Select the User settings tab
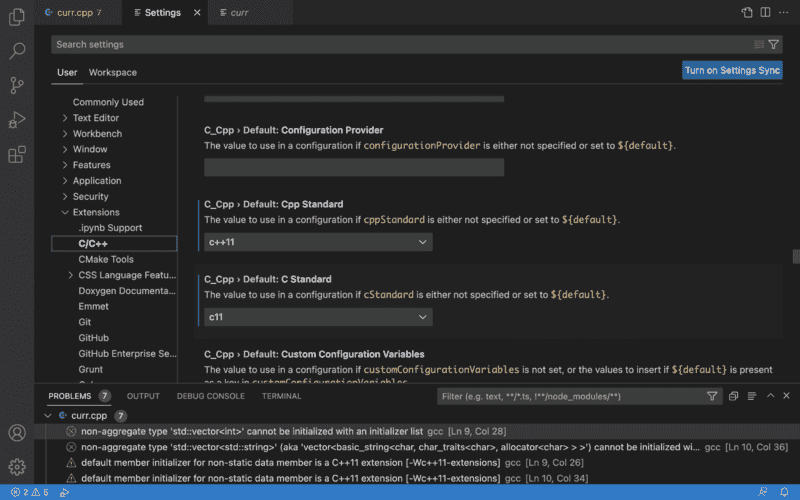800x500 pixels. click(x=67, y=72)
